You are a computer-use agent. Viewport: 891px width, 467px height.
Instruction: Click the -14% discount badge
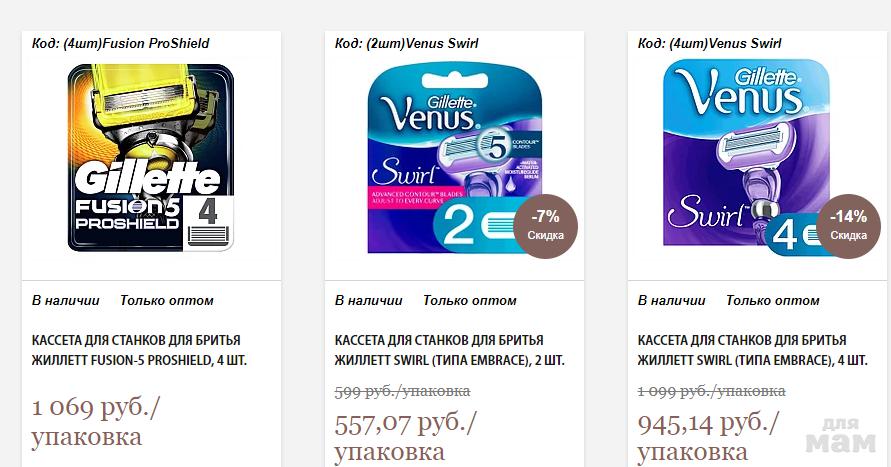848,226
